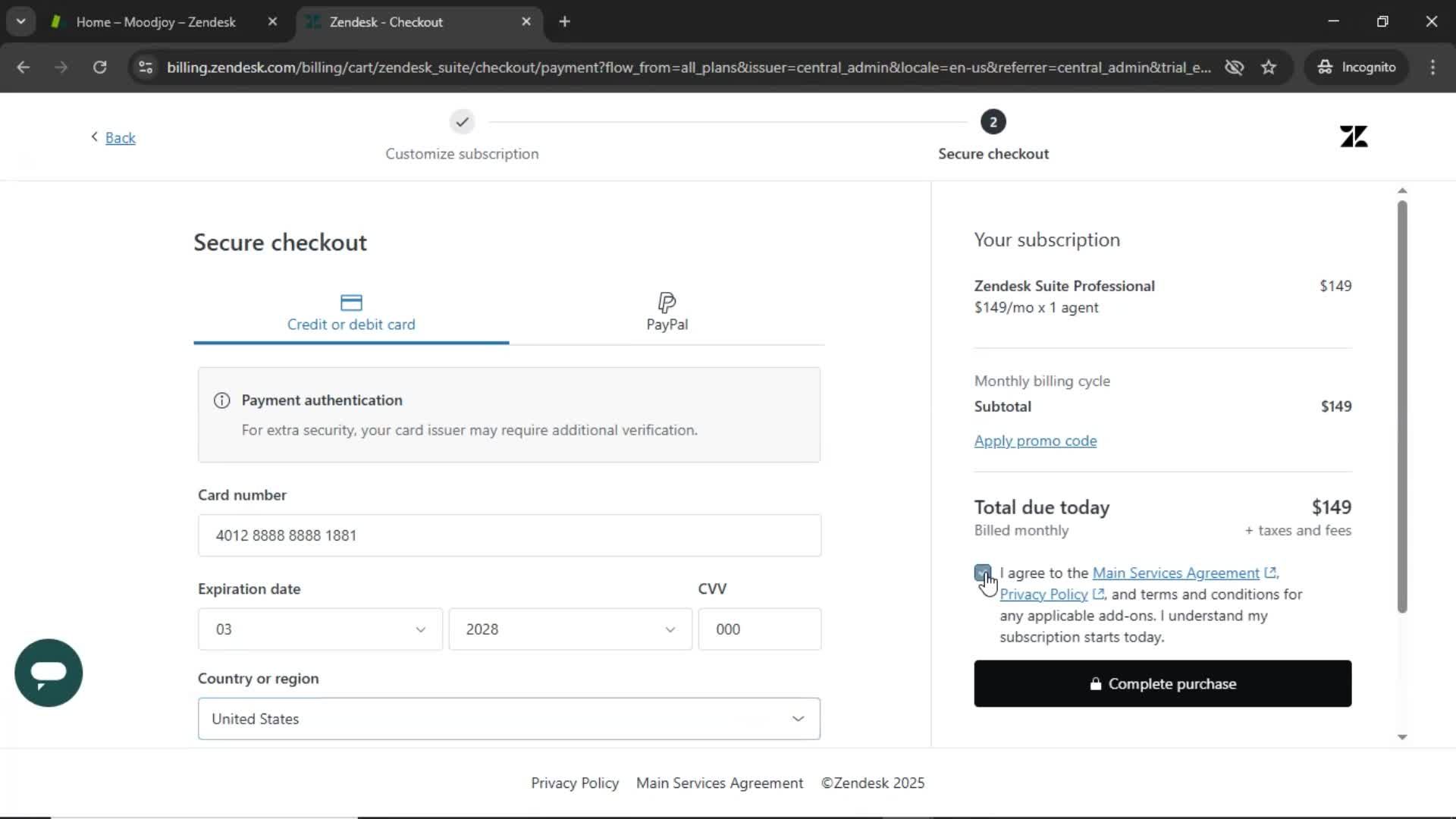The image size is (1456, 819).
Task: Open site information icon in address bar
Action: click(146, 67)
